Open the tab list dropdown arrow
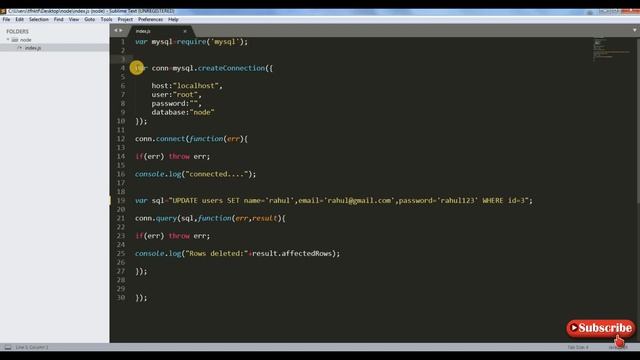 [x=634, y=30]
